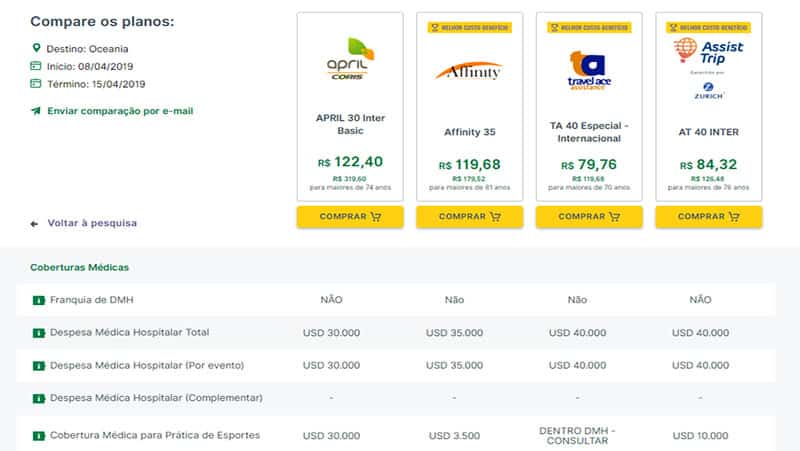
Task: Click USD 35.000 in the Hospitalar Total row
Action: tap(454, 333)
